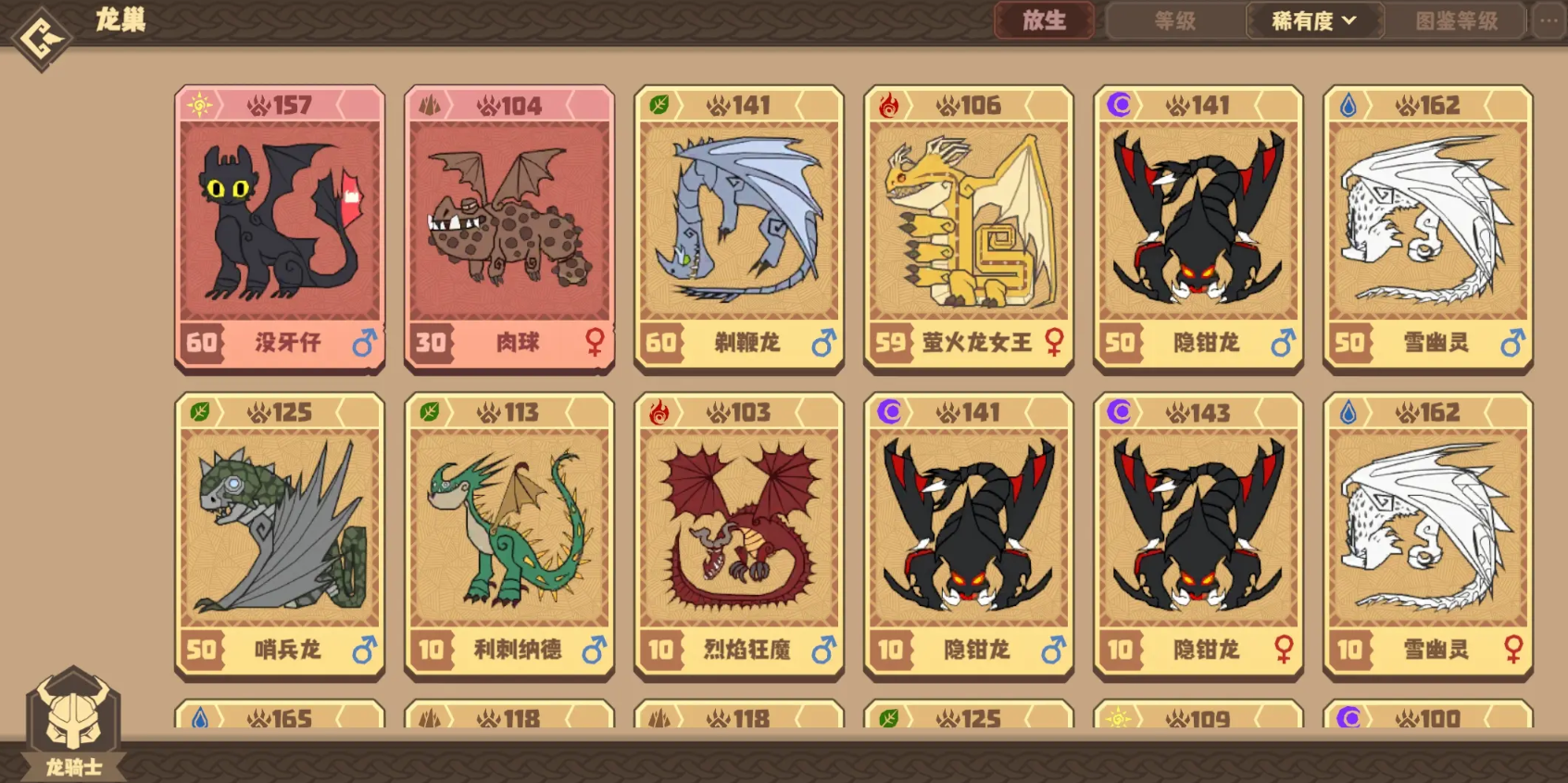Click the leaf element icon on 哨兵龙 card
Image resolution: width=1568 pixels, height=783 pixels.
tap(199, 411)
